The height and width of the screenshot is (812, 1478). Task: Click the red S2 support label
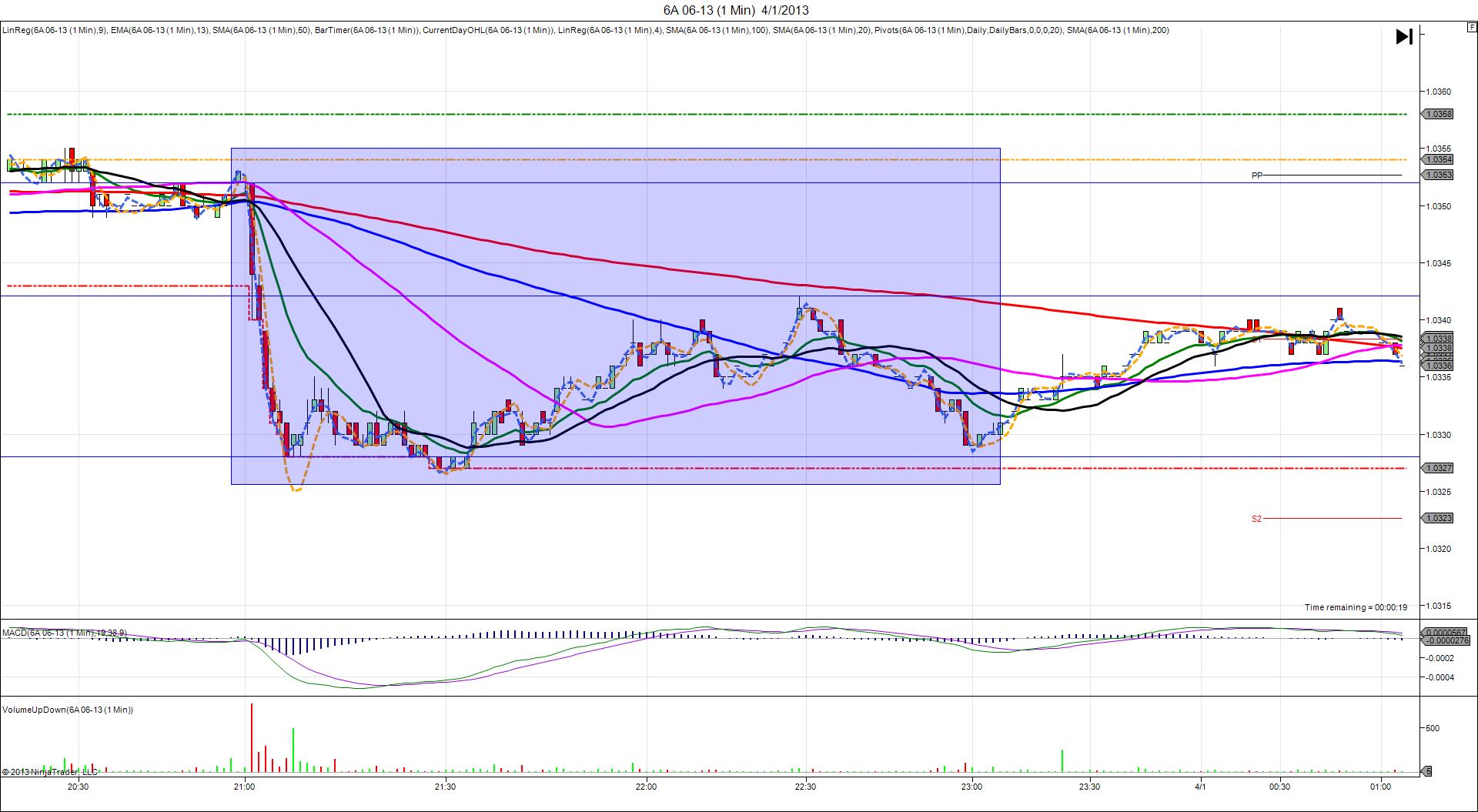[1256, 519]
